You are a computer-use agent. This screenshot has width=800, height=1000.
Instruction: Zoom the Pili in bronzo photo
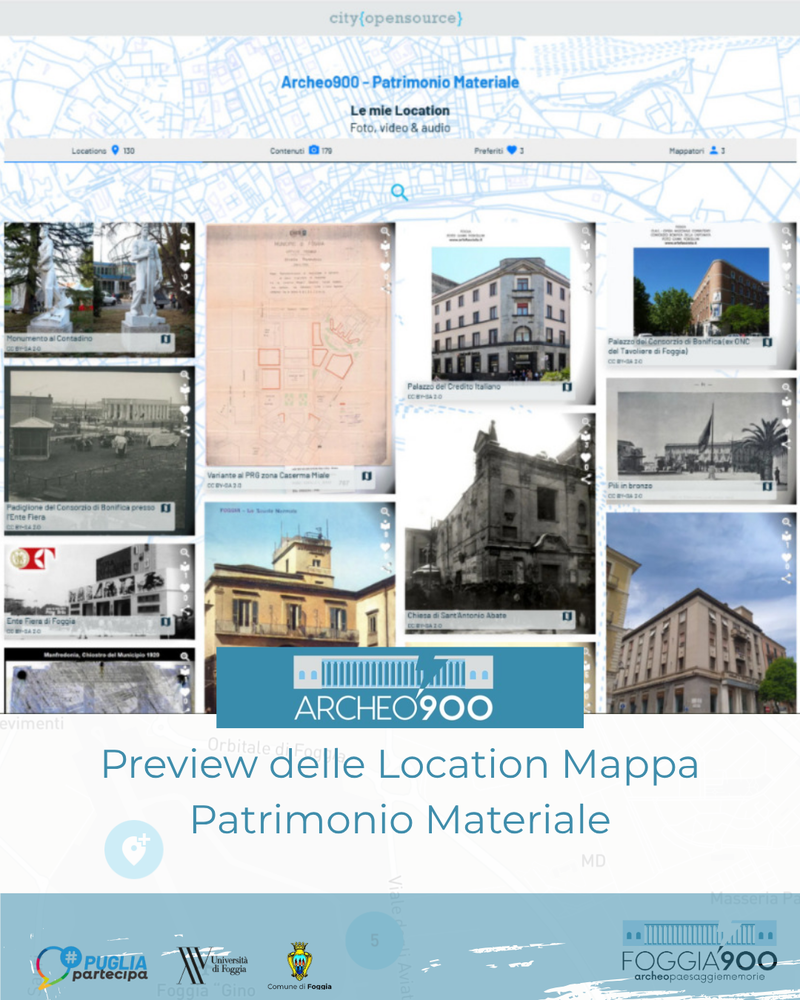tap(787, 387)
